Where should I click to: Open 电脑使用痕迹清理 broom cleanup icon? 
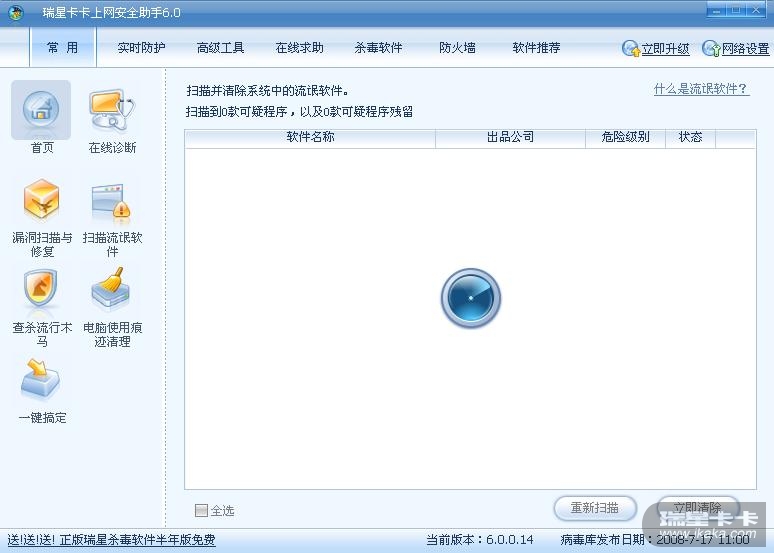[111, 289]
